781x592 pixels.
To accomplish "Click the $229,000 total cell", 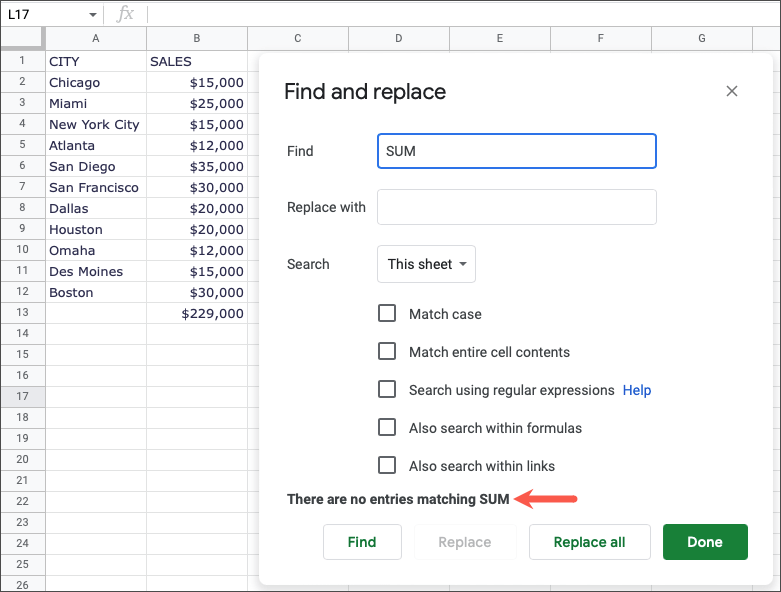I will [197, 313].
